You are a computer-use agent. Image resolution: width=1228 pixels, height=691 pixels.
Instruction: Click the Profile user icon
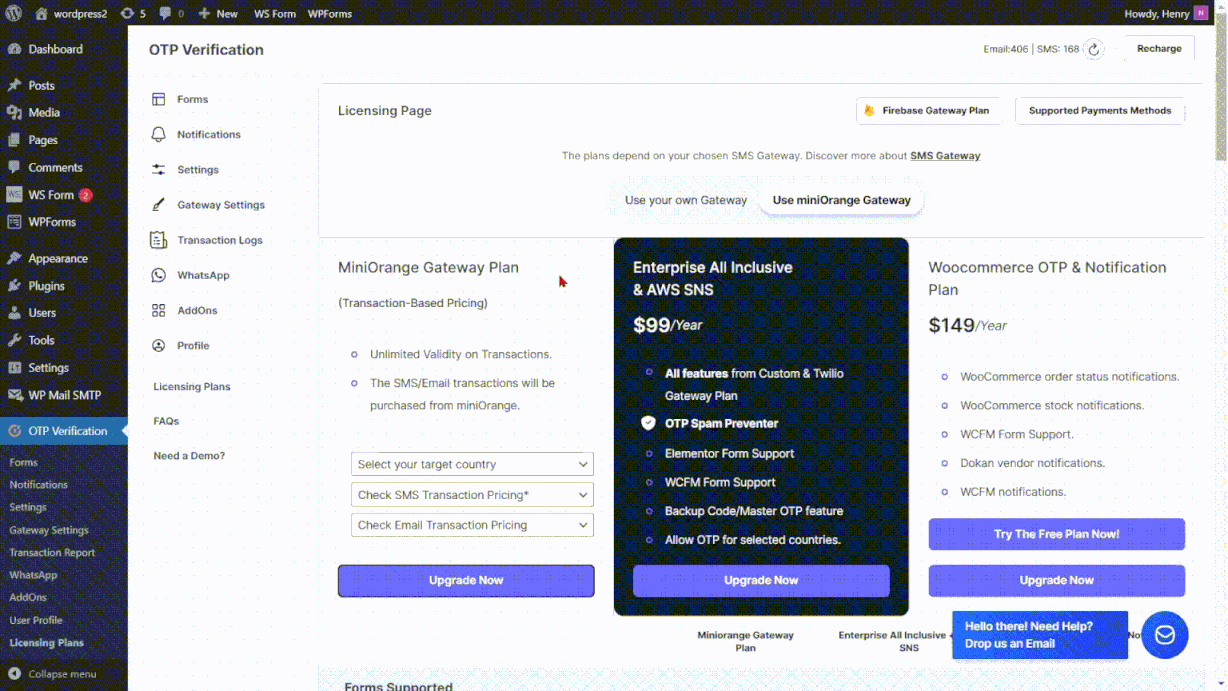pyautogui.click(x=158, y=346)
